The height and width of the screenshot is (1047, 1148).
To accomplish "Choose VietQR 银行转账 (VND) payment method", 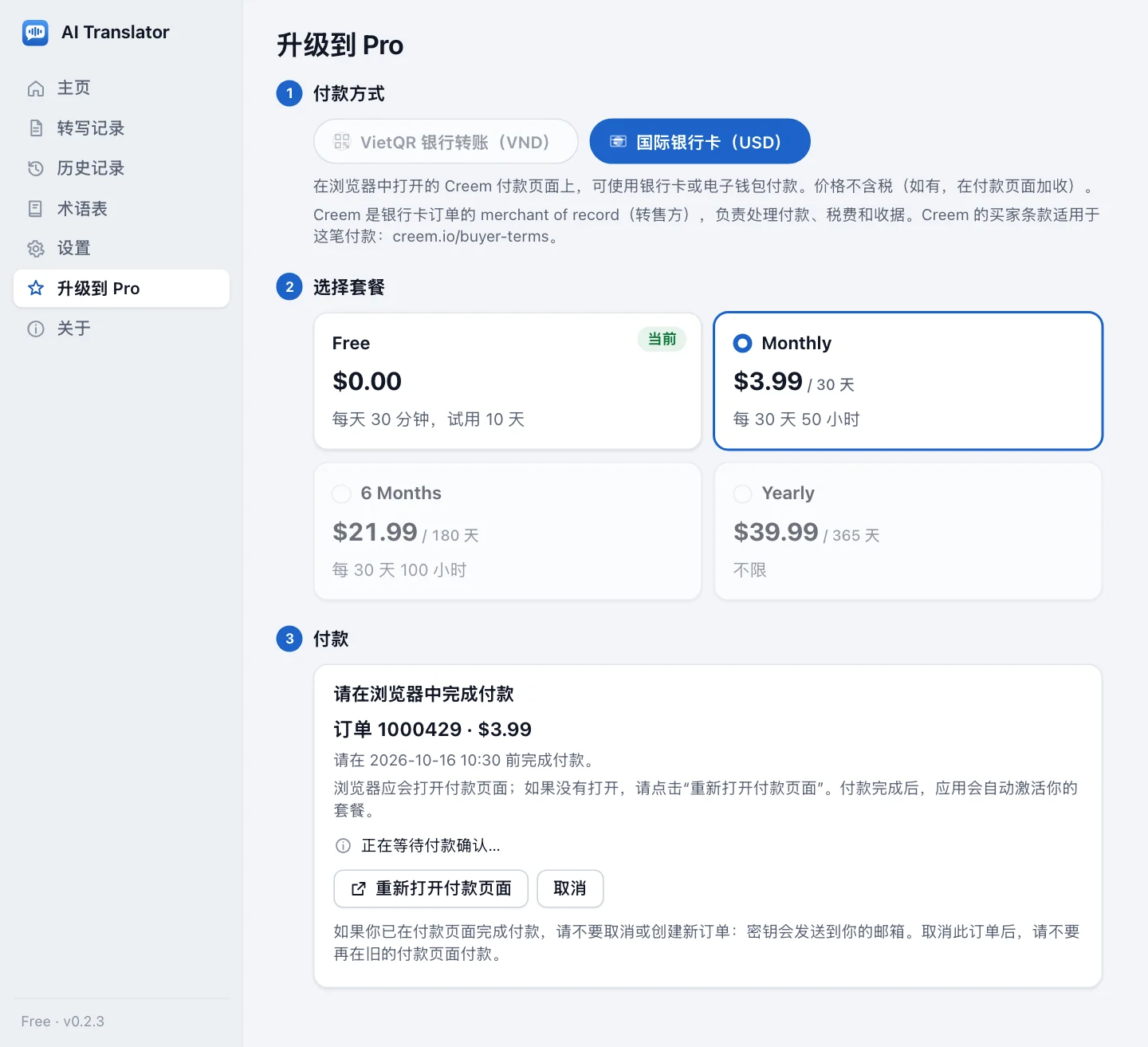I will pos(446,142).
